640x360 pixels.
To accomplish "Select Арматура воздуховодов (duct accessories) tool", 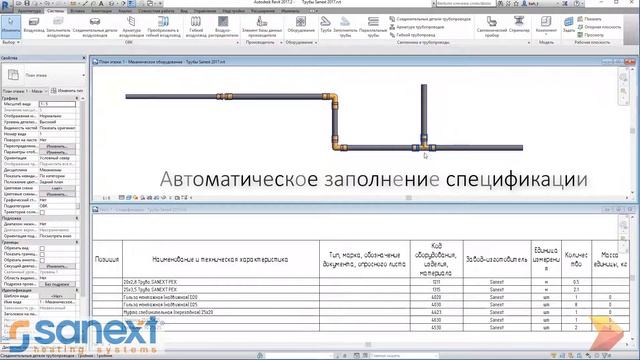I will pos(131,26).
